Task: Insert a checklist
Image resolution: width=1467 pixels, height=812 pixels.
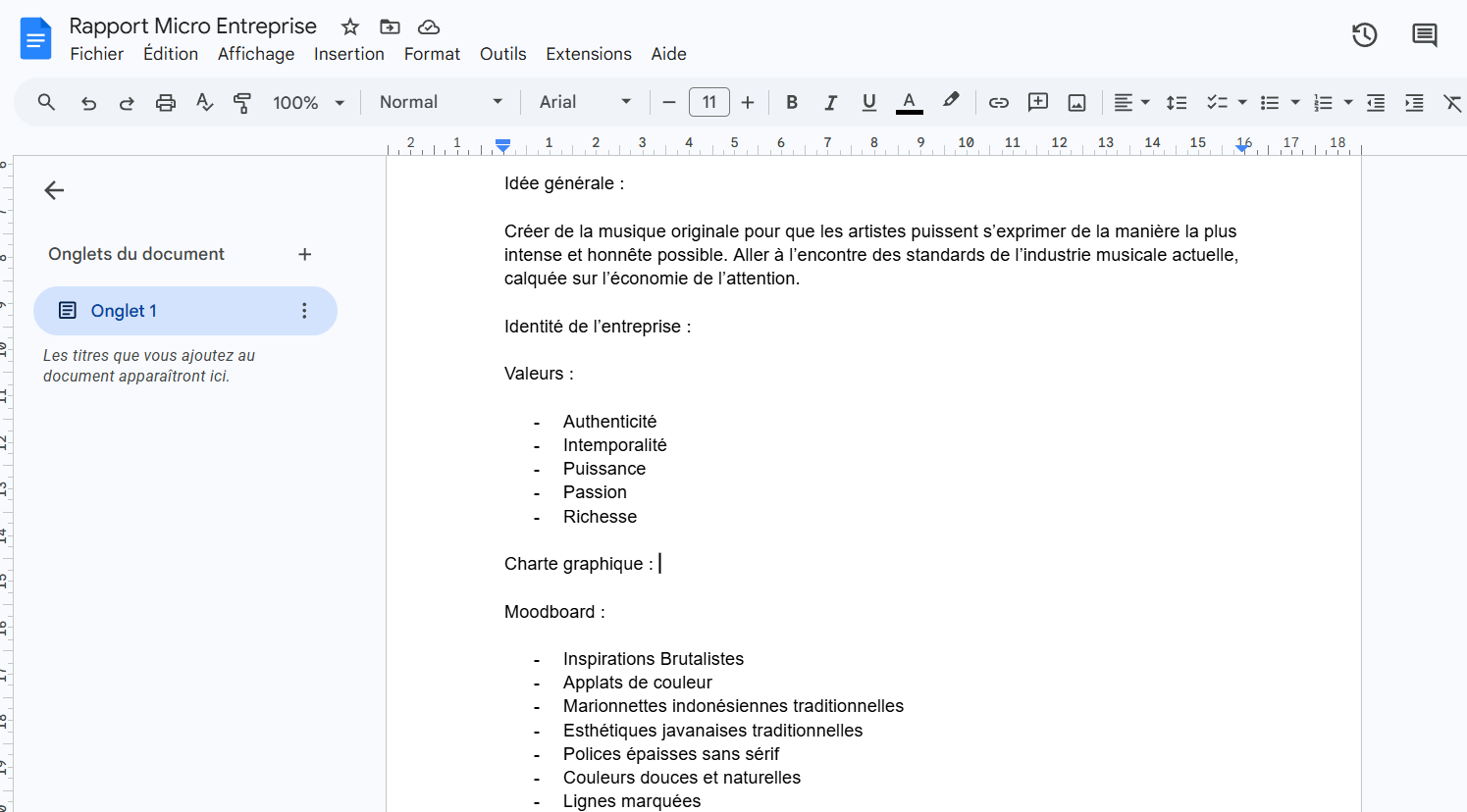Action: point(1217,102)
